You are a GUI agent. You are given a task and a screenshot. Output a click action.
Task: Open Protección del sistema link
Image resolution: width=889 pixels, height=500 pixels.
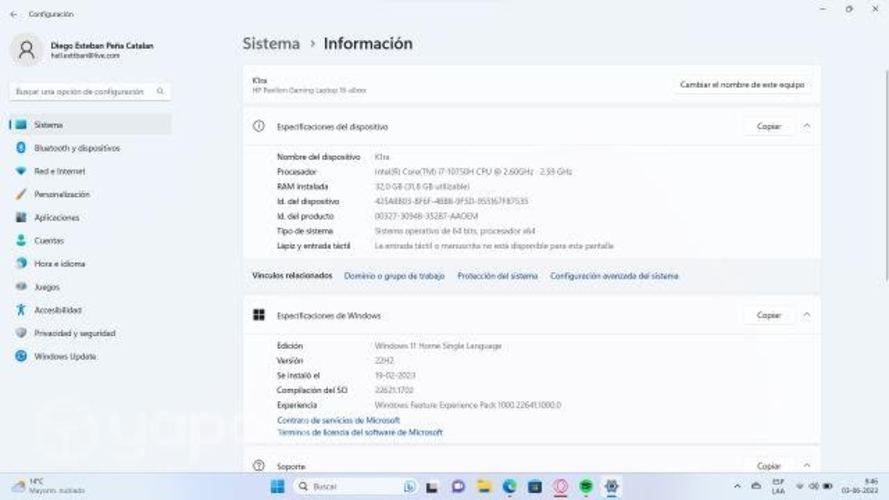click(497, 276)
